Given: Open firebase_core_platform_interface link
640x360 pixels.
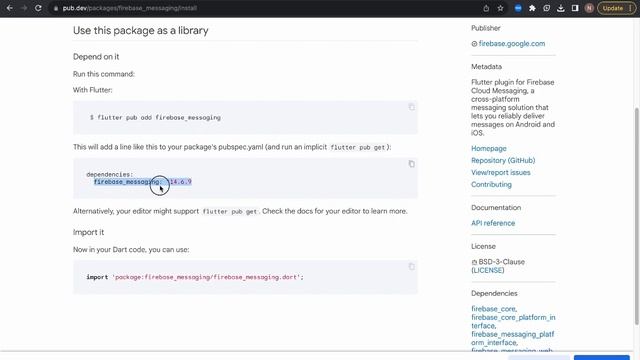Looking at the screenshot, I should click(513, 322).
